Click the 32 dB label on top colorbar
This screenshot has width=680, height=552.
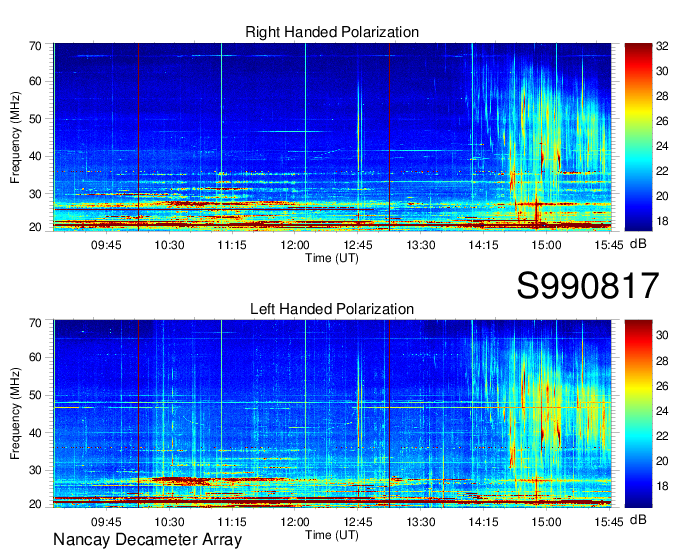point(662,46)
